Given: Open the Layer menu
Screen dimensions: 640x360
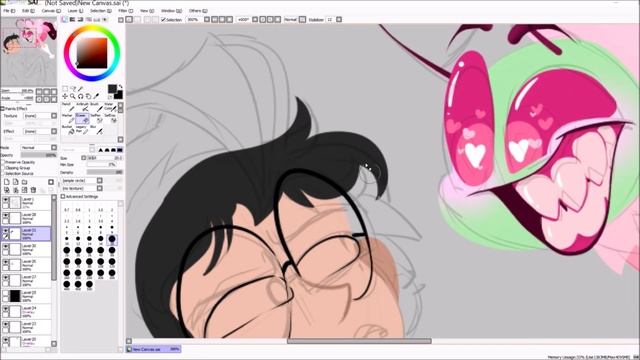Looking at the screenshot, I should click(75, 11).
